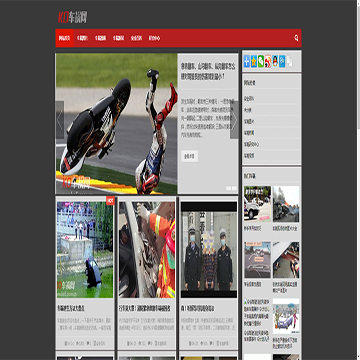Share via the yellow star QZone icon
The height and width of the screenshot is (360, 360).
click(254, 61)
